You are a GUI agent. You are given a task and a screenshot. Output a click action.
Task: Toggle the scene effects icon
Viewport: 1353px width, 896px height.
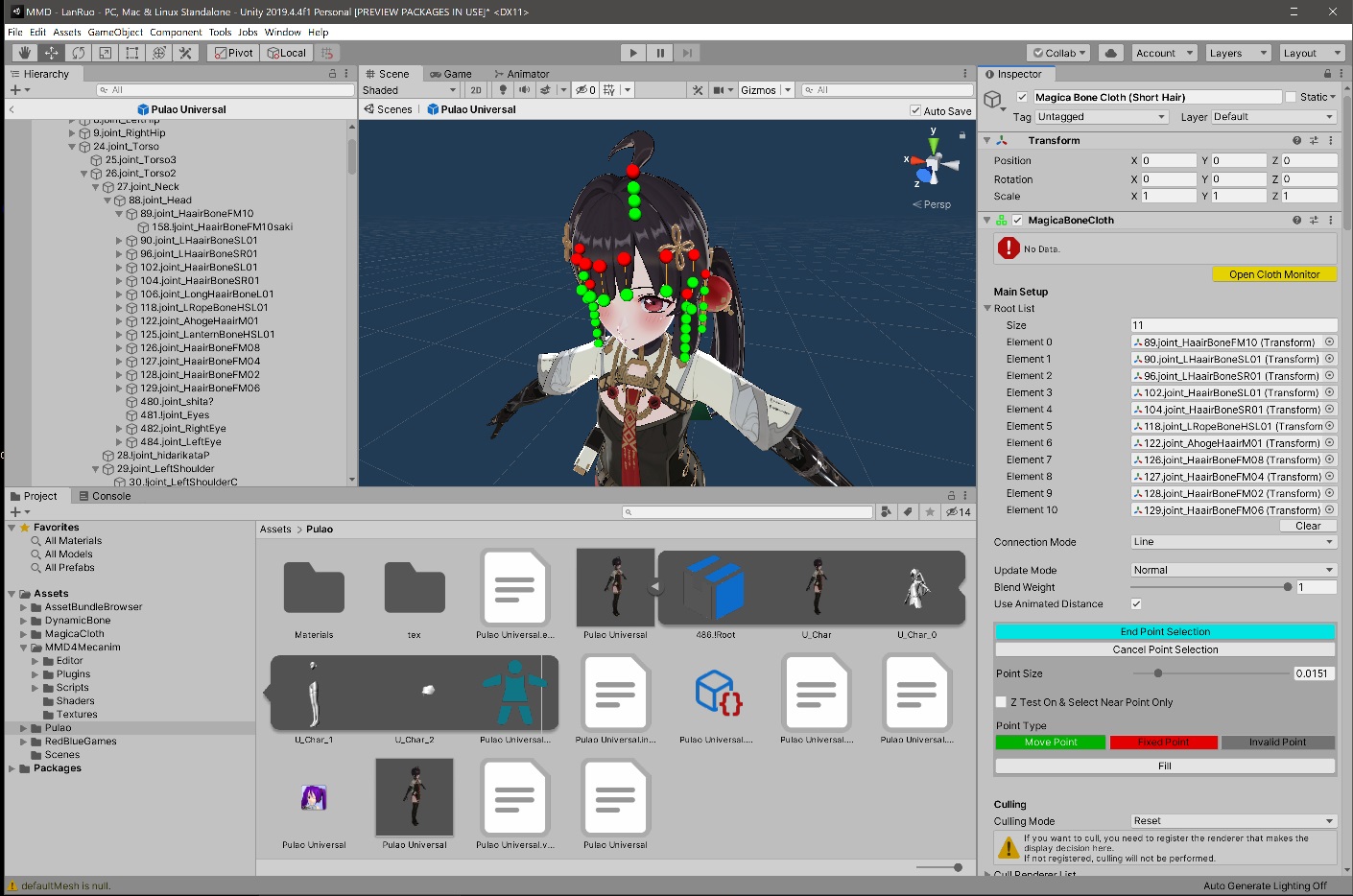point(546,90)
